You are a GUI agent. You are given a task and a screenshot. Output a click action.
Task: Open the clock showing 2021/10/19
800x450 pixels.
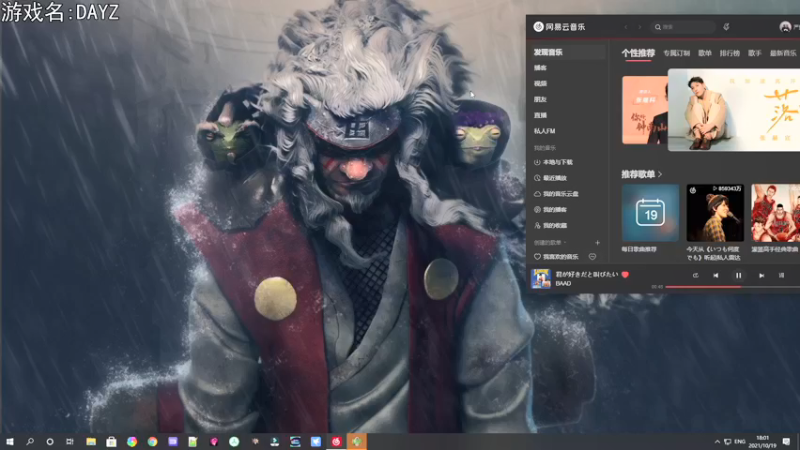[x=762, y=442]
